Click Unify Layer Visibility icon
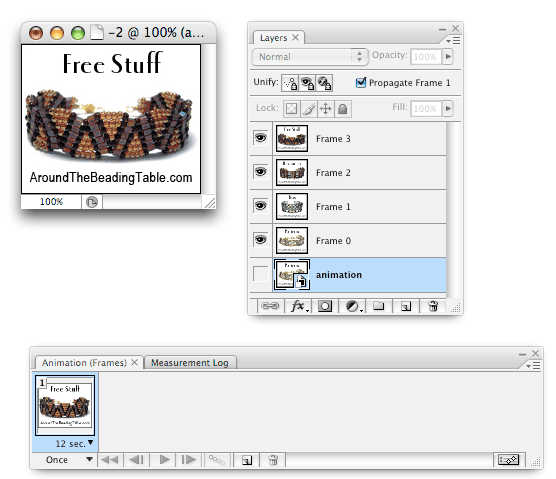The height and width of the screenshot is (479, 556). [307, 83]
